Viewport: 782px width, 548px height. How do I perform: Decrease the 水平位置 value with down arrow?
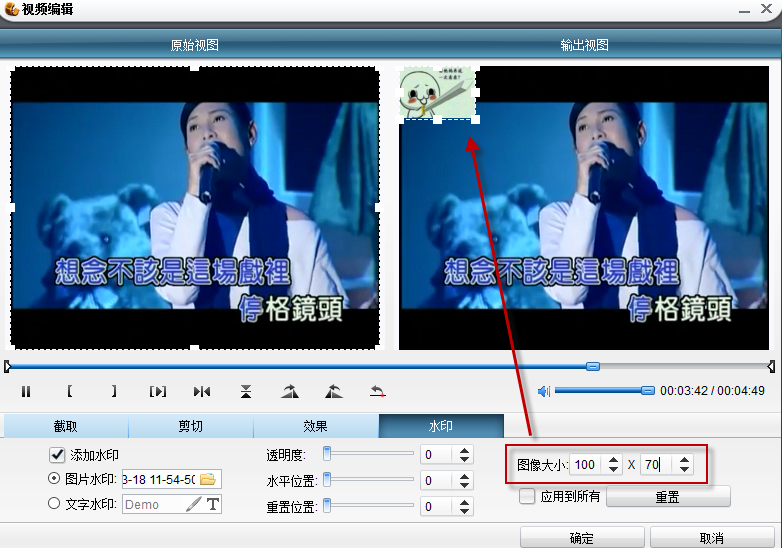[464, 485]
